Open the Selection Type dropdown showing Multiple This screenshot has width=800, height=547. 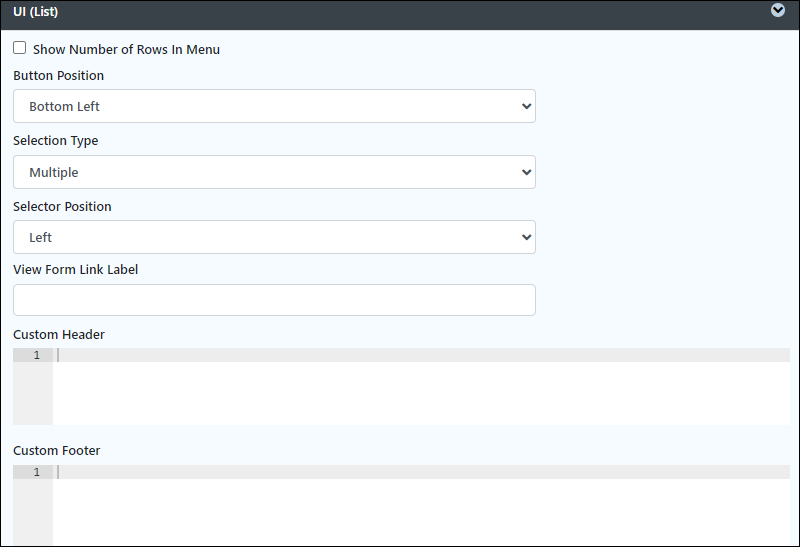(x=274, y=172)
